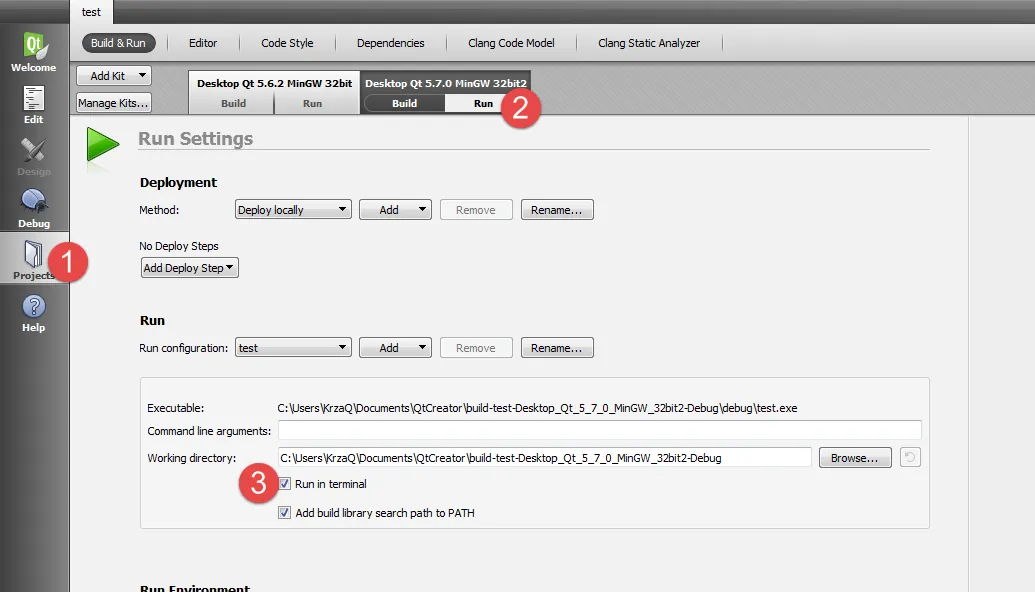This screenshot has width=1035, height=592.
Task: Click the Browse... button for working directory
Action: pyautogui.click(x=855, y=458)
